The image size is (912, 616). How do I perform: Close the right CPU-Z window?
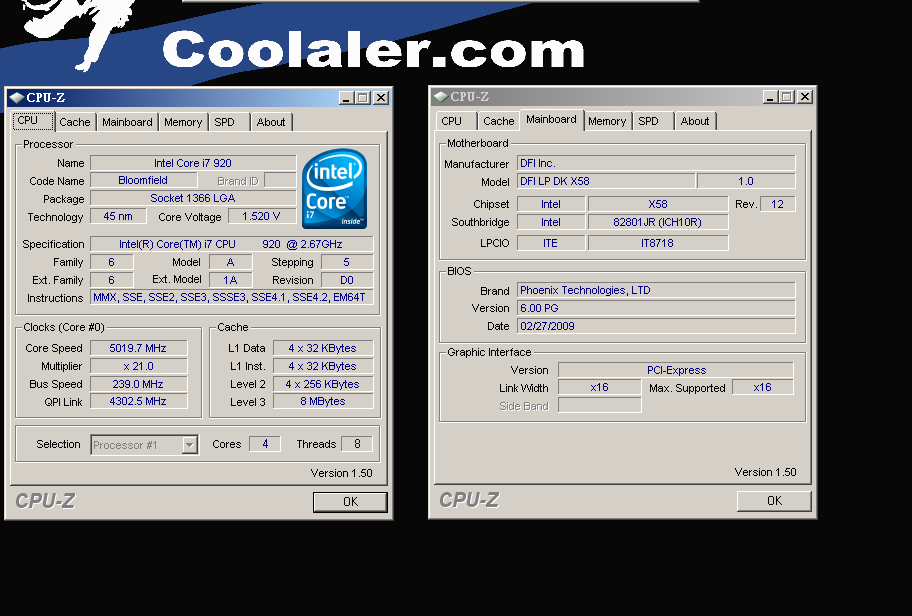point(805,97)
